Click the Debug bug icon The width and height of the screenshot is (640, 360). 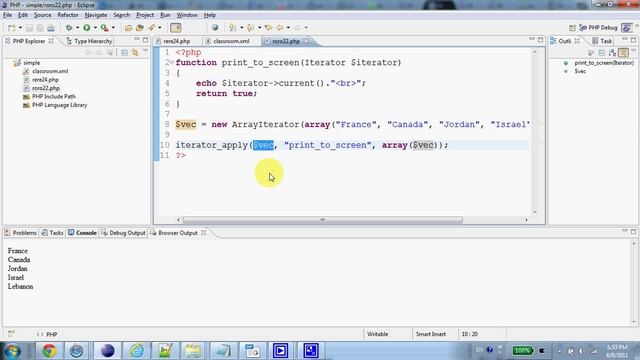coord(69,28)
